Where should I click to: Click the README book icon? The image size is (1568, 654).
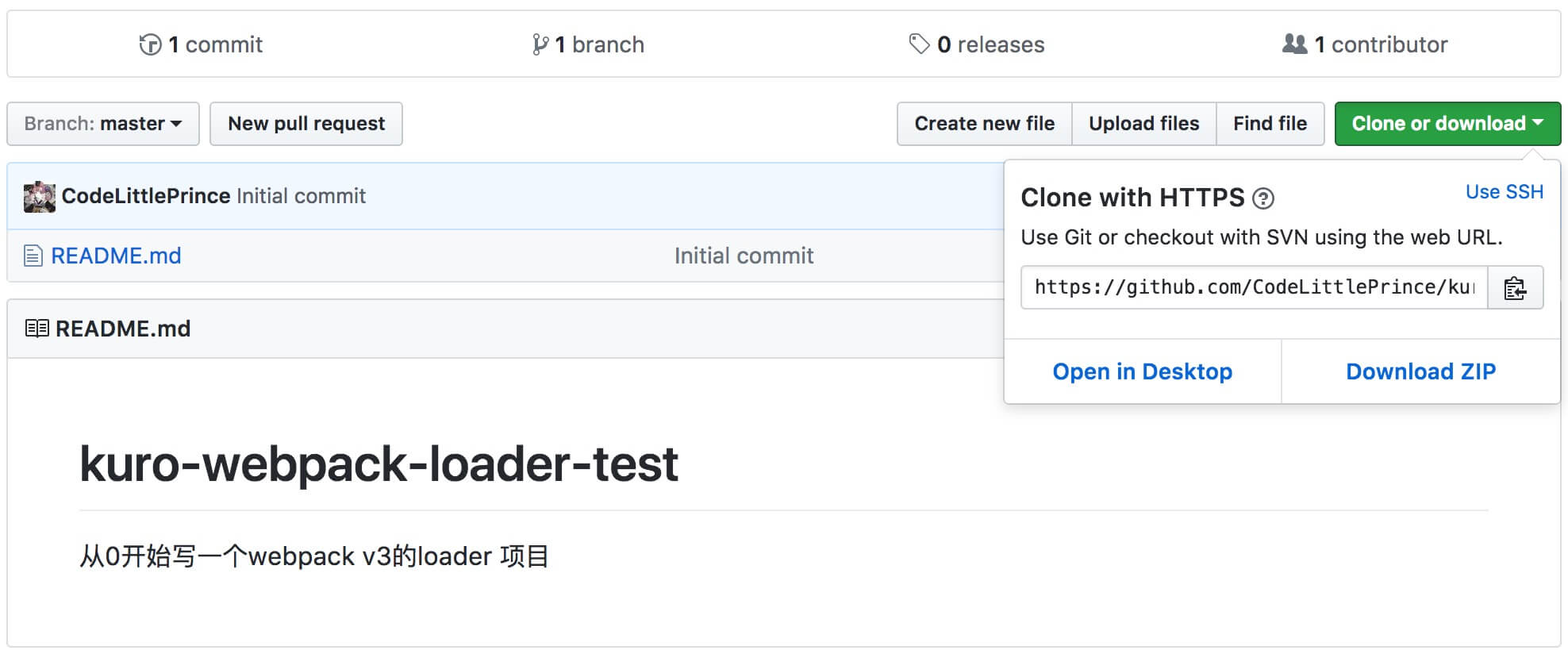click(37, 329)
